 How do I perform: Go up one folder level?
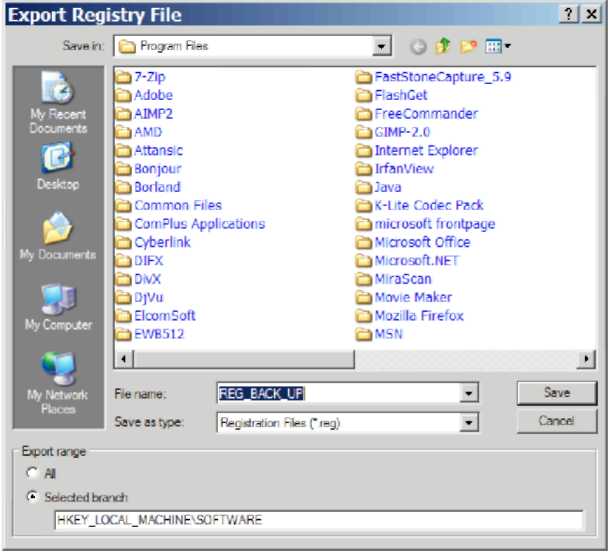pyautogui.click(x=443, y=46)
